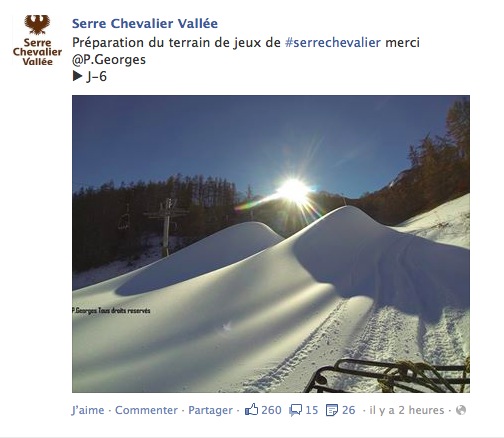
Task: Open the 'il y a 2 heures' timestamp
Action: tap(407, 410)
